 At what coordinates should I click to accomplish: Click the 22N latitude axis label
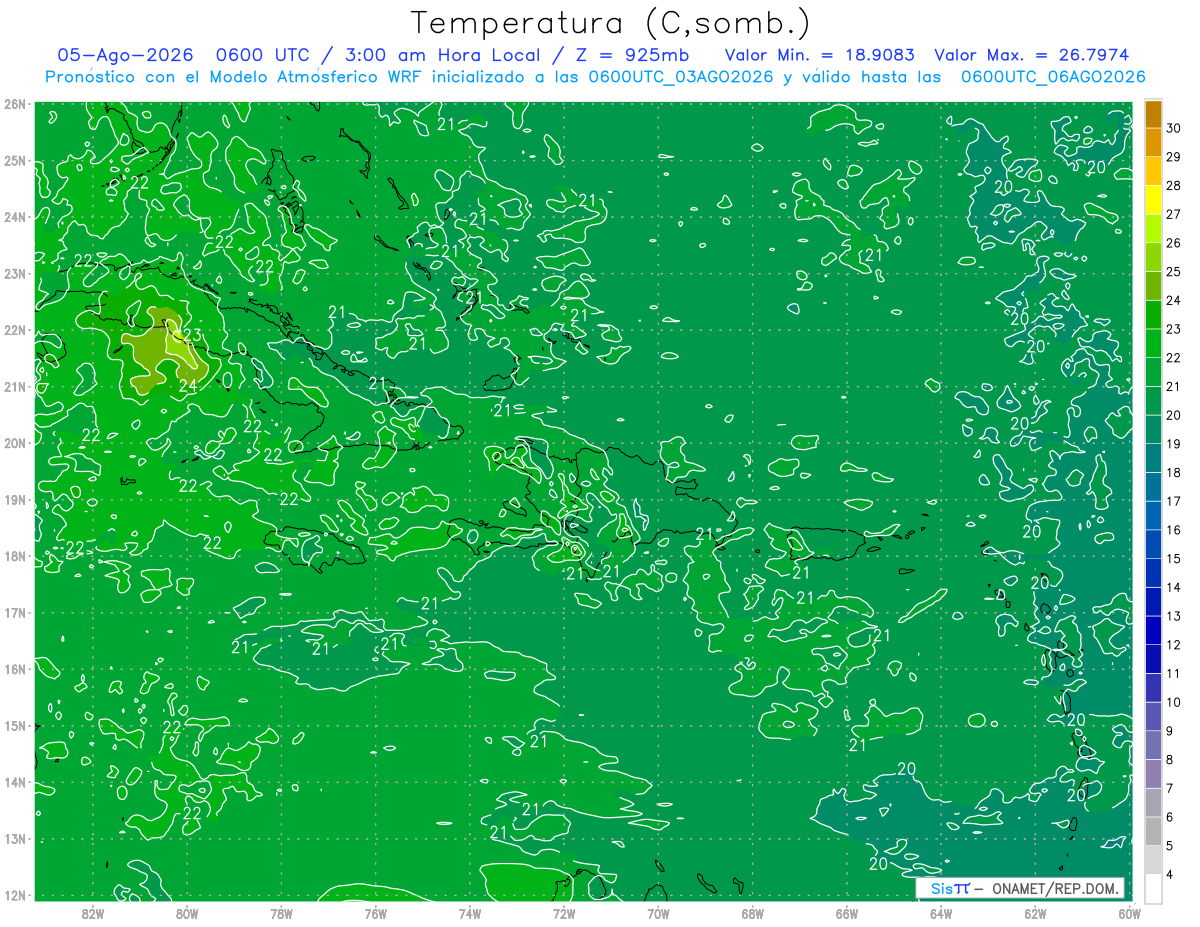coord(15,330)
